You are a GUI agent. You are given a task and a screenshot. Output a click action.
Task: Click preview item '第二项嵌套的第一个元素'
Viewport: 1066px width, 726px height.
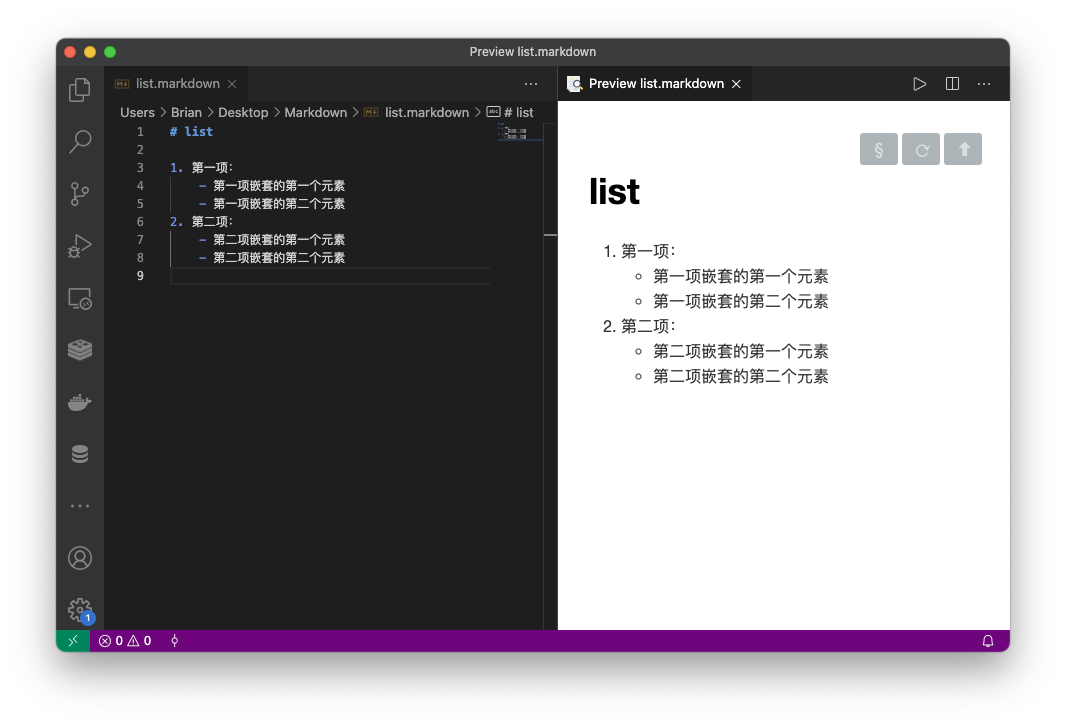click(x=740, y=351)
